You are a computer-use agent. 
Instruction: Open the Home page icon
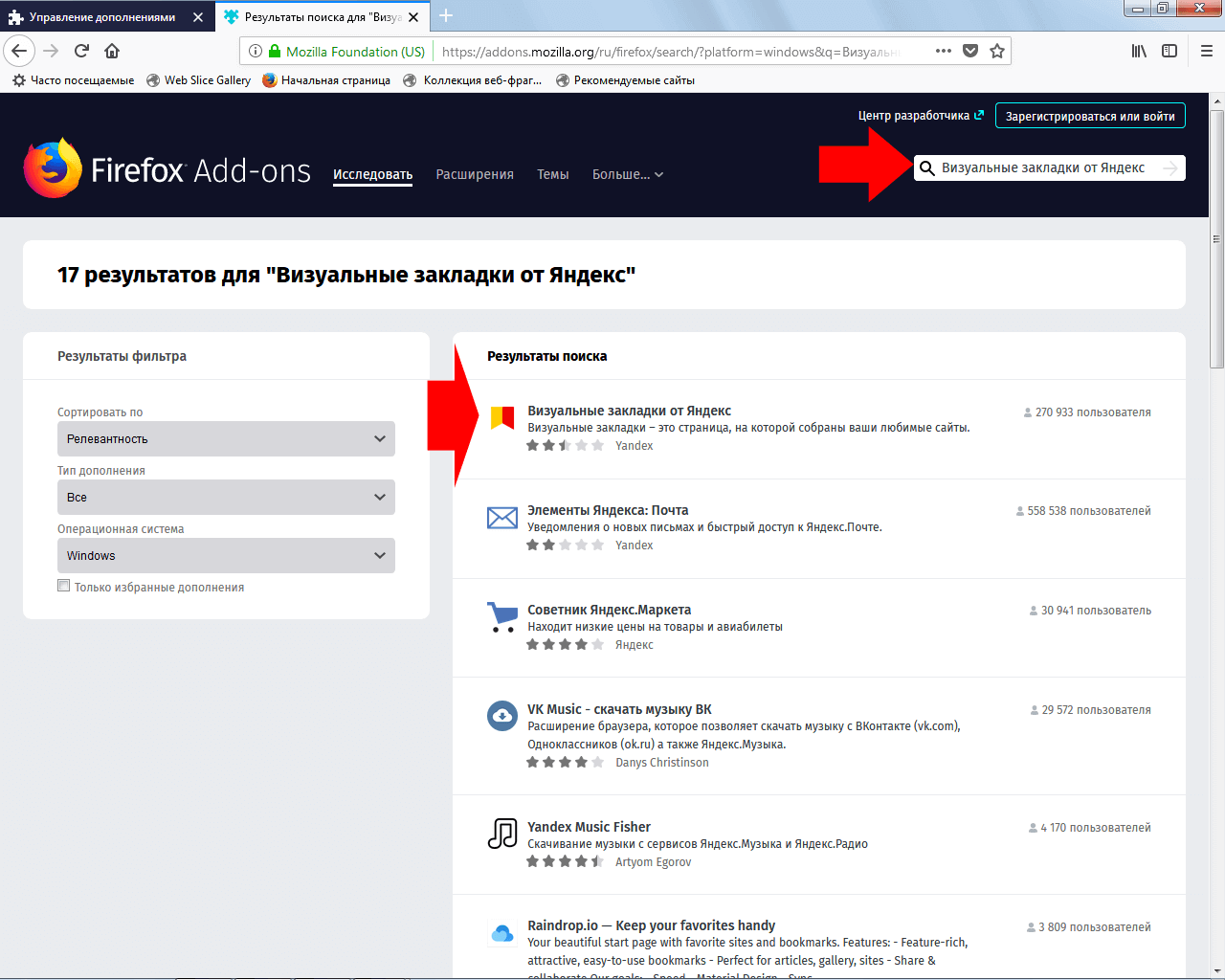tap(112, 51)
